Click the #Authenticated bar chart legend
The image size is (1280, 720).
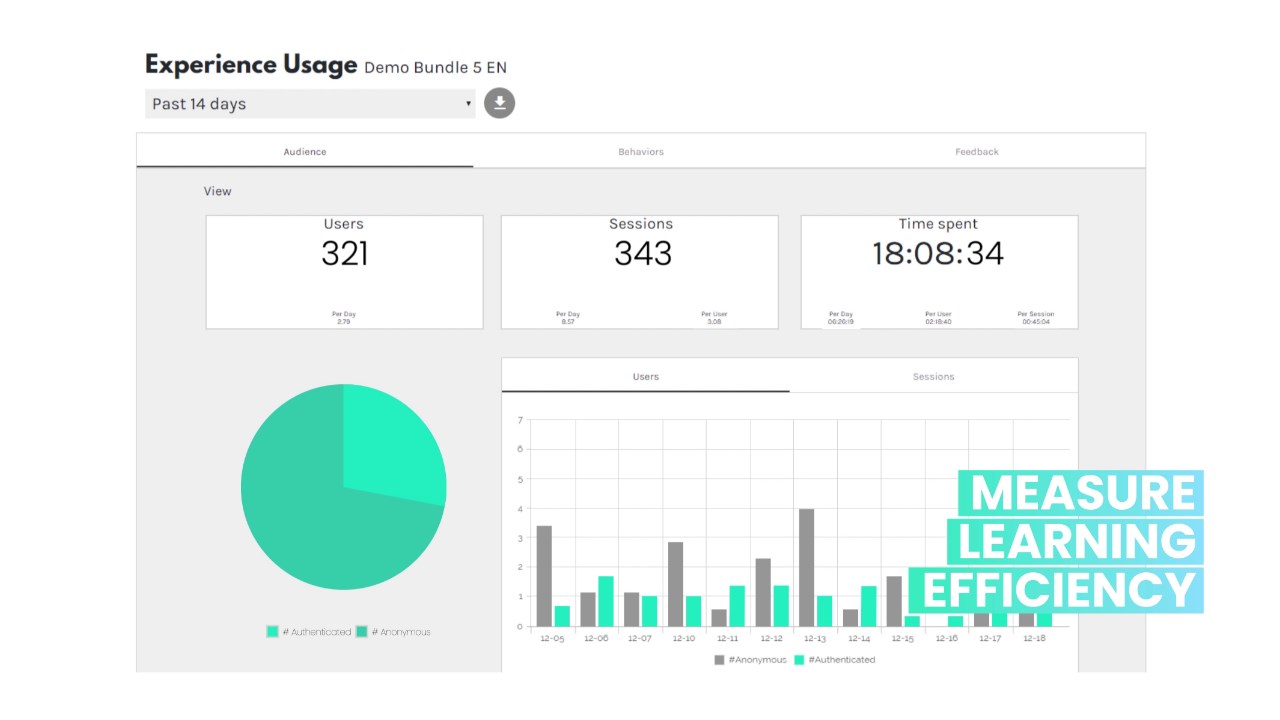coord(835,660)
